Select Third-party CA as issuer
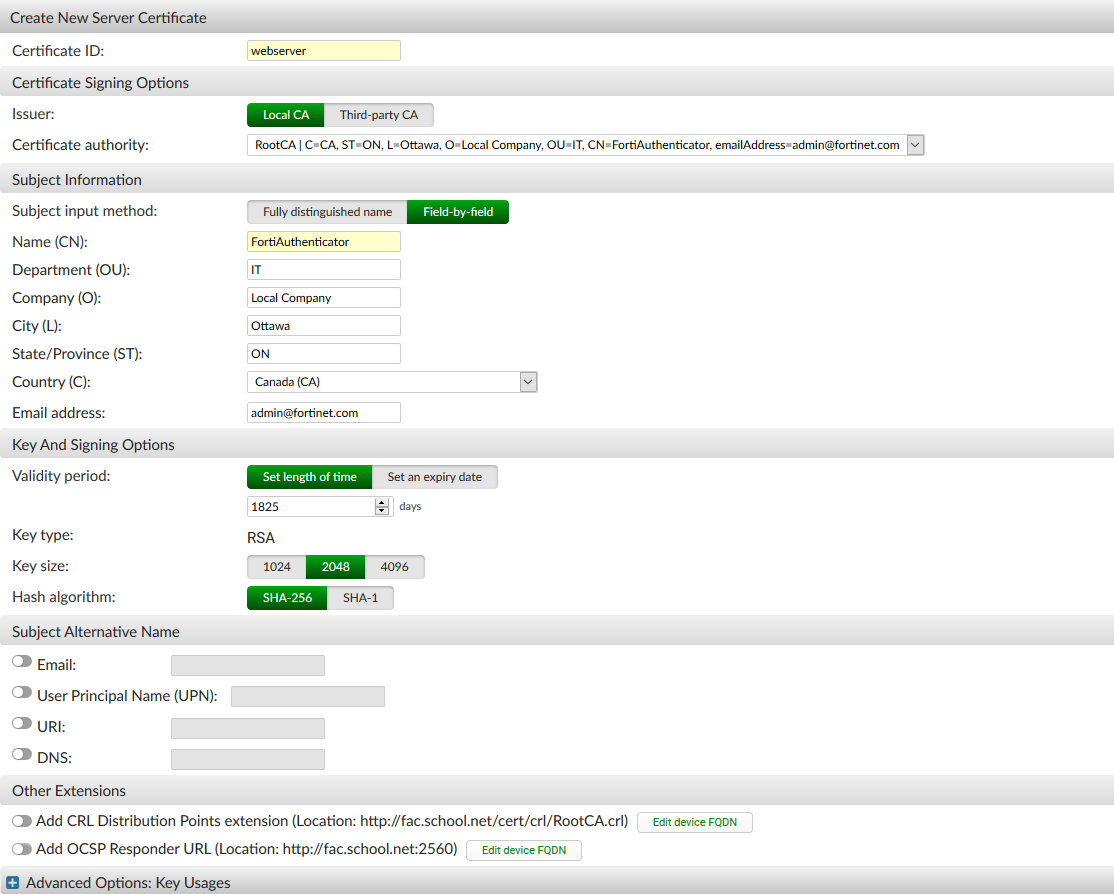Image resolution: width=1114 pixels, height=894 pixels. [379, 115]
